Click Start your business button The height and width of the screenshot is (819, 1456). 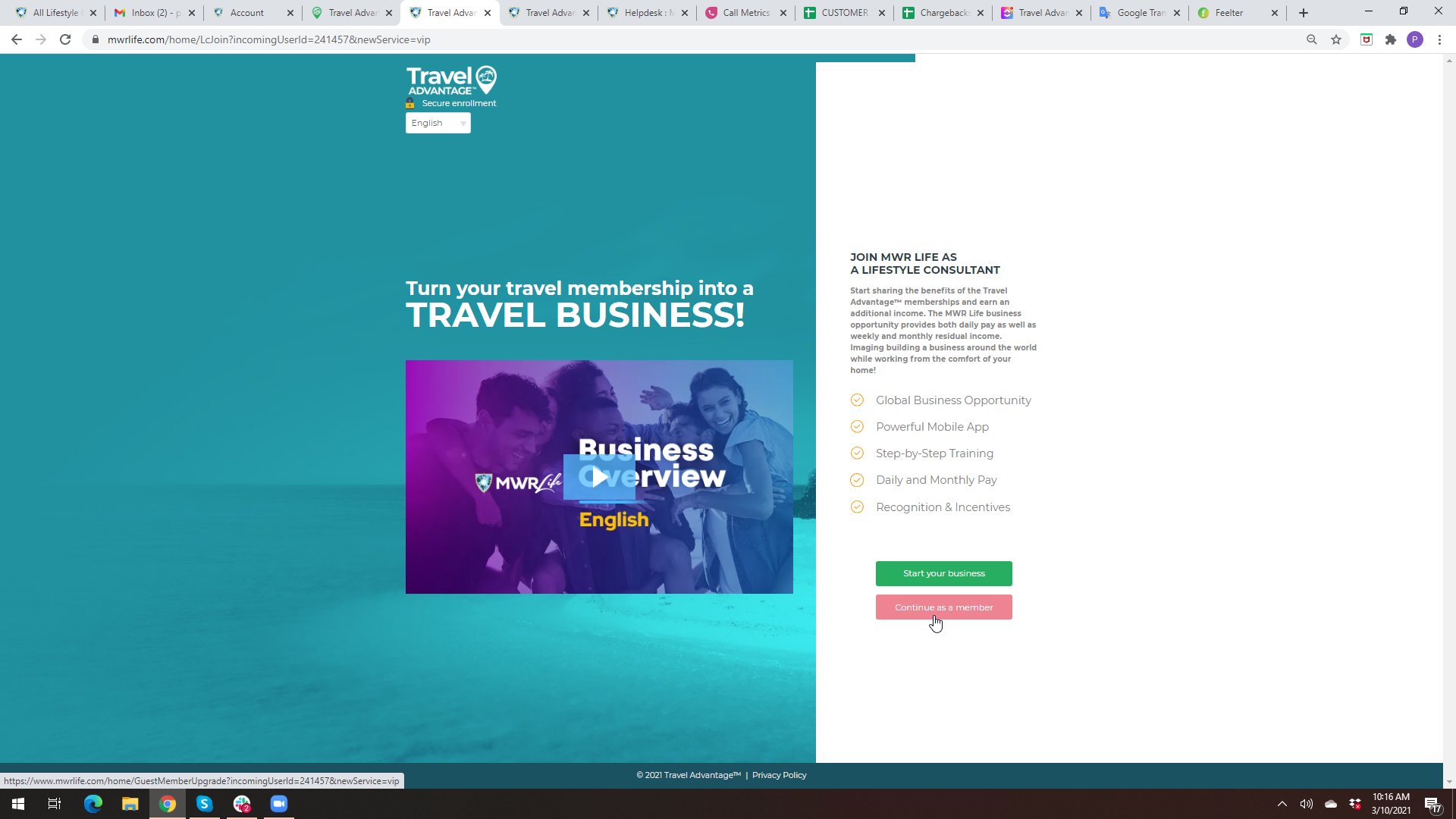tap(943, 573)
